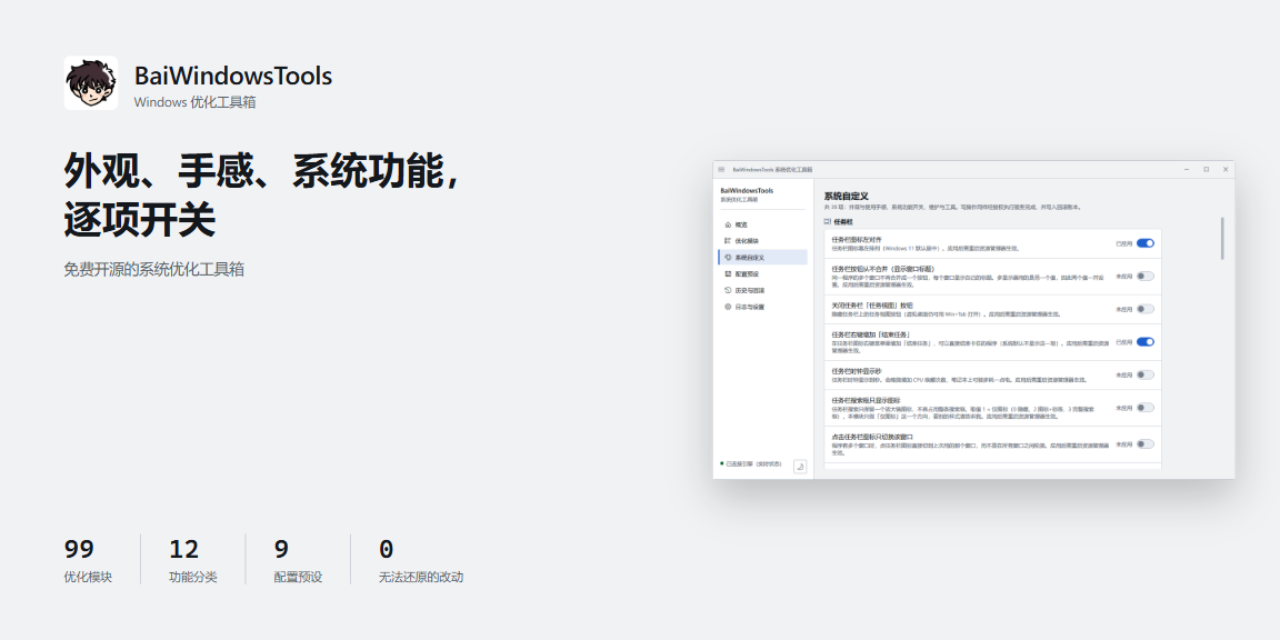
Task: Enable 点击任务栏图标只切换该窗口 switch
Action: coord(1145,444)
